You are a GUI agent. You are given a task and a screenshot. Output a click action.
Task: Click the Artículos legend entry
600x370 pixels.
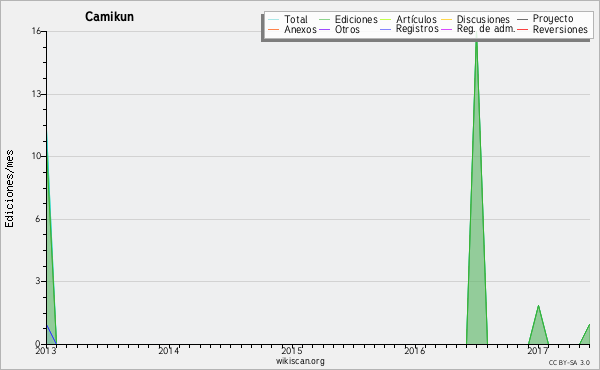click(x=408, y=19)
